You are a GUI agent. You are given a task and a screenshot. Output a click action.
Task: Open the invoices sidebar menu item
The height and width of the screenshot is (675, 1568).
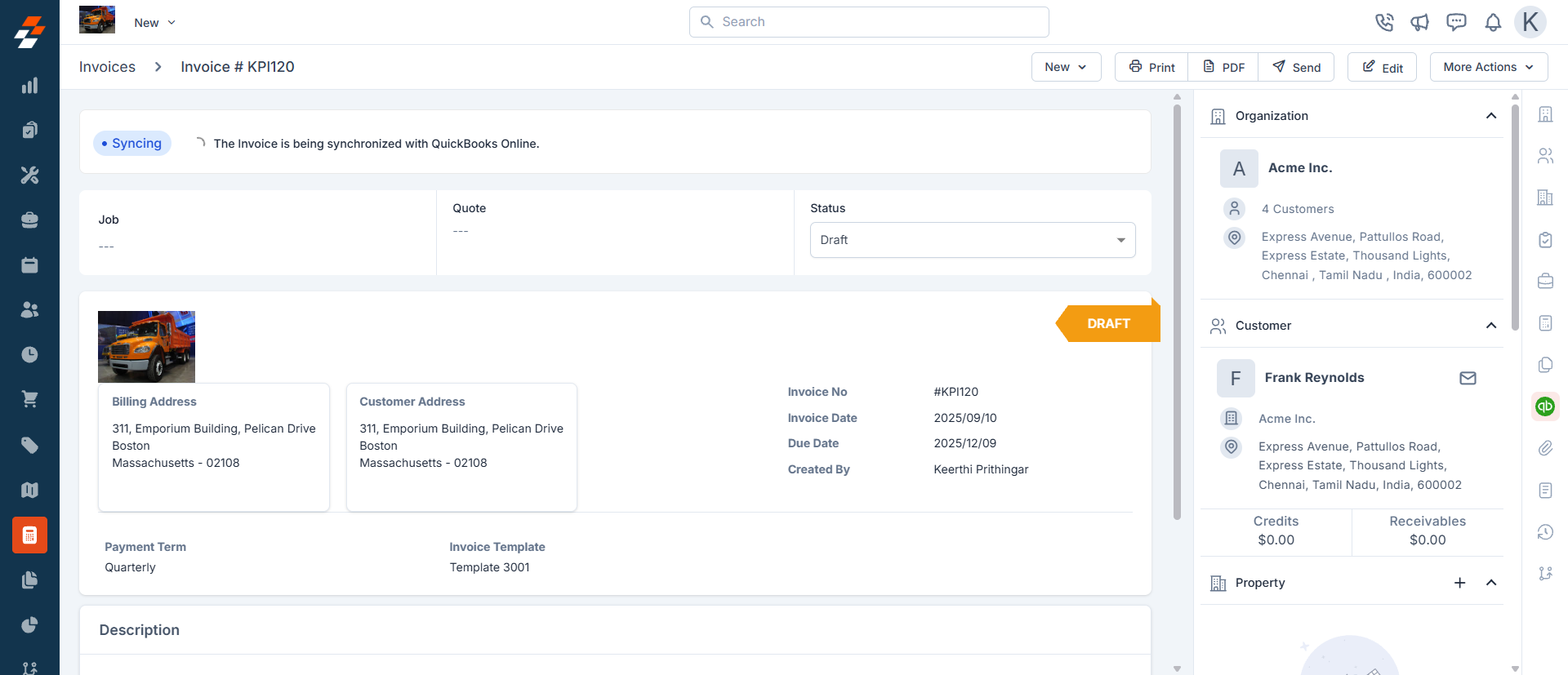(x=29, y=535)
